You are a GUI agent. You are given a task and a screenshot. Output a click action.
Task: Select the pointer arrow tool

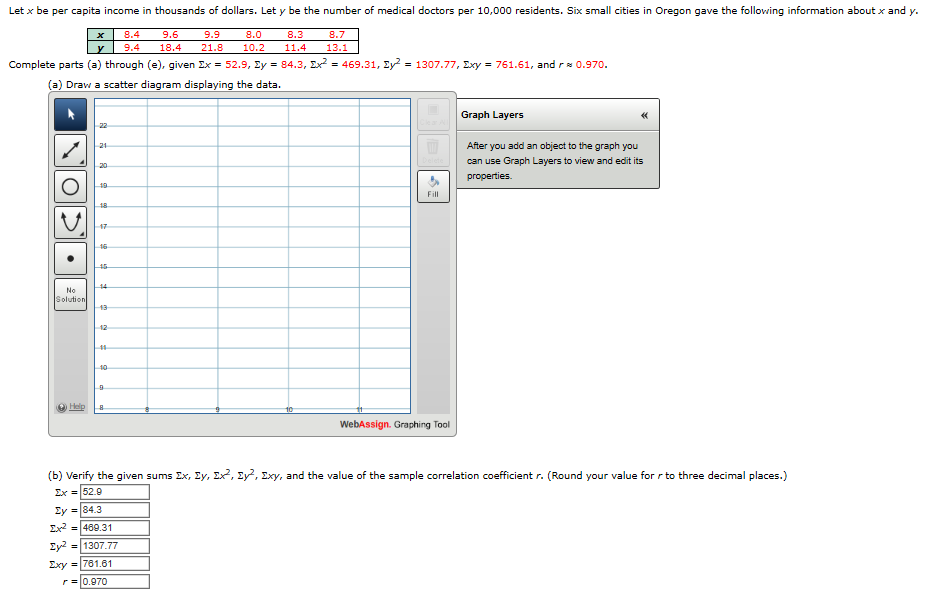tap(70, 115)
